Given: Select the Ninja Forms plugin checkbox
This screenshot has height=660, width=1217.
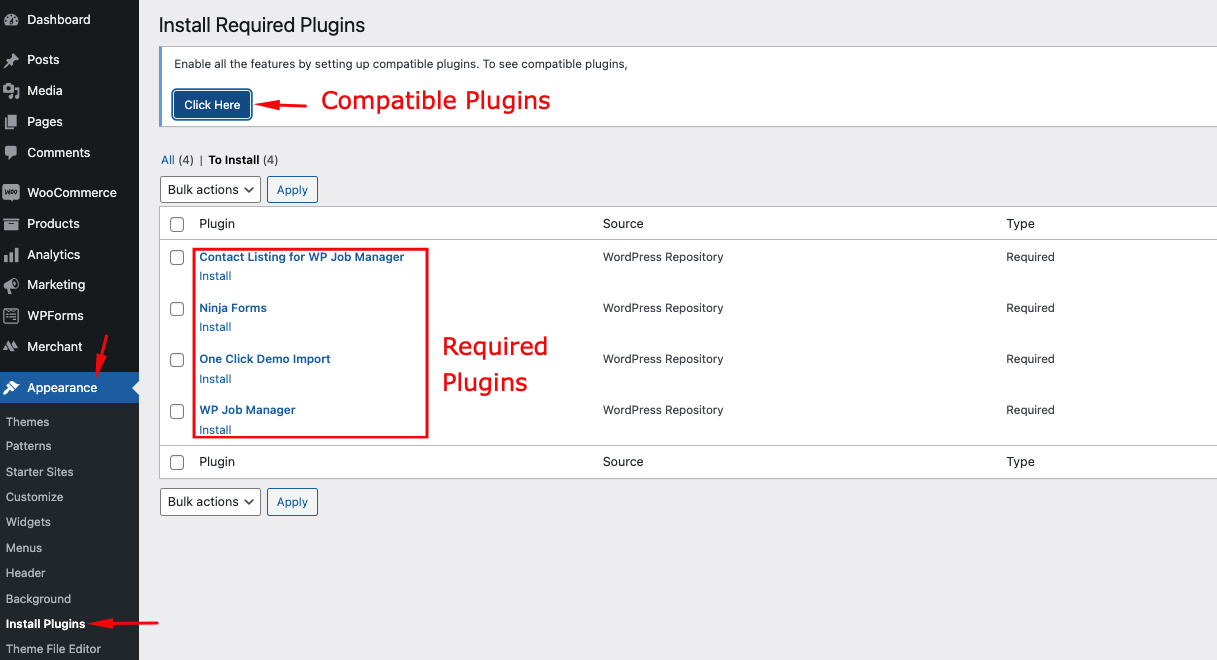Looking at the screenshot, I should (177, 308).
